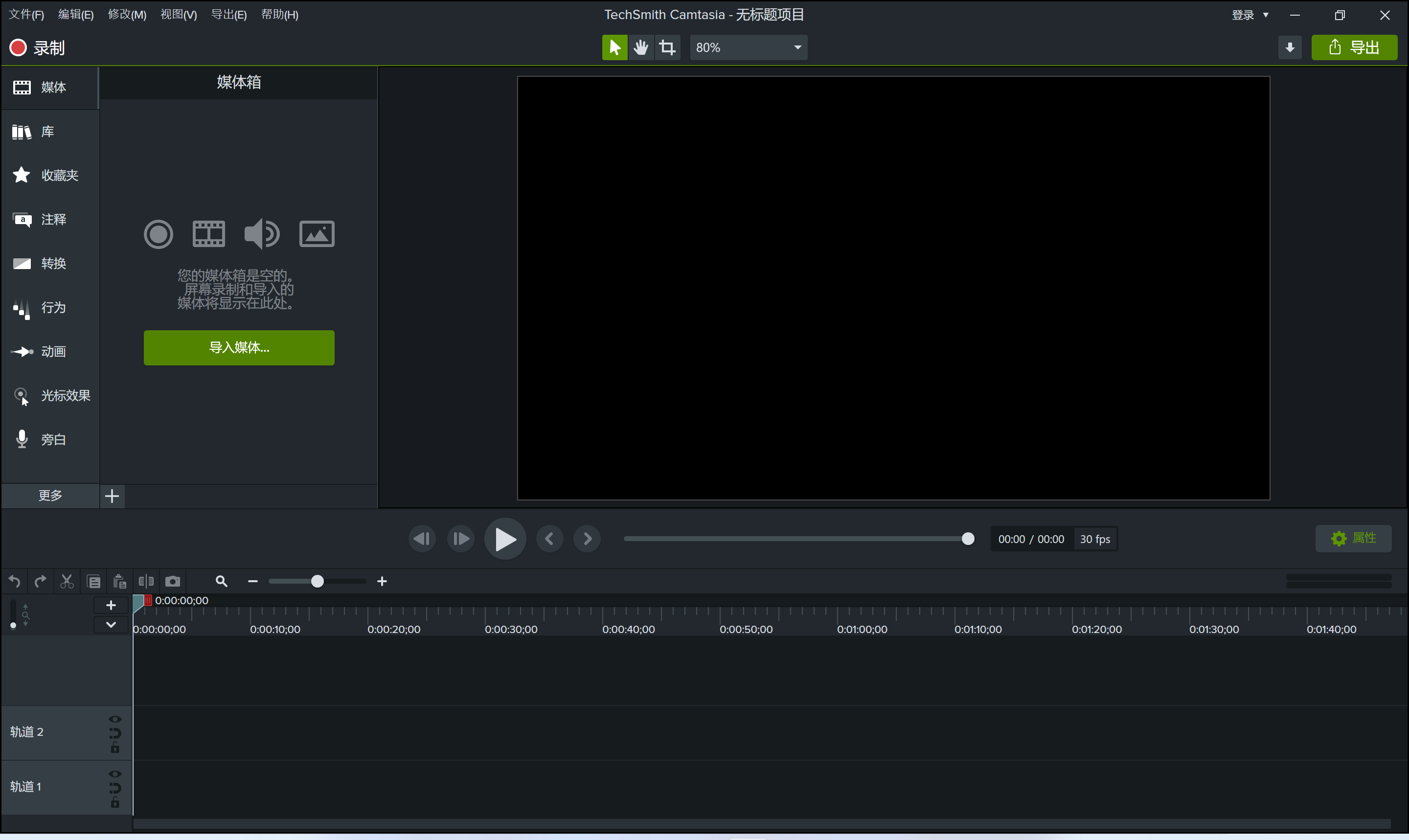Viewport: 1409px width, 840px height.
Task: Toggle visibility eye of 轨道 1
Action: coord(115,775)
